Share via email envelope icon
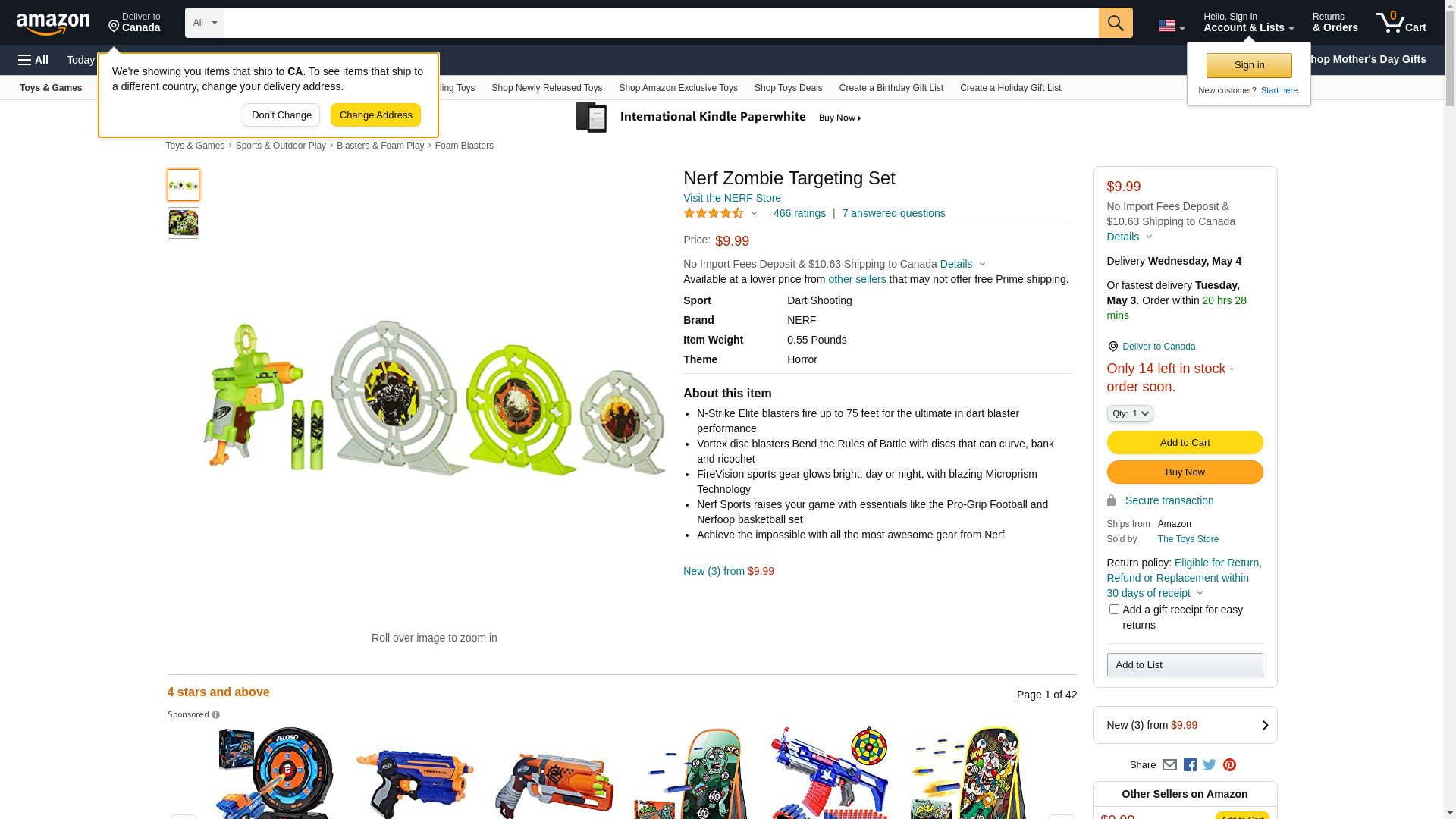 tap(1169, 765)
